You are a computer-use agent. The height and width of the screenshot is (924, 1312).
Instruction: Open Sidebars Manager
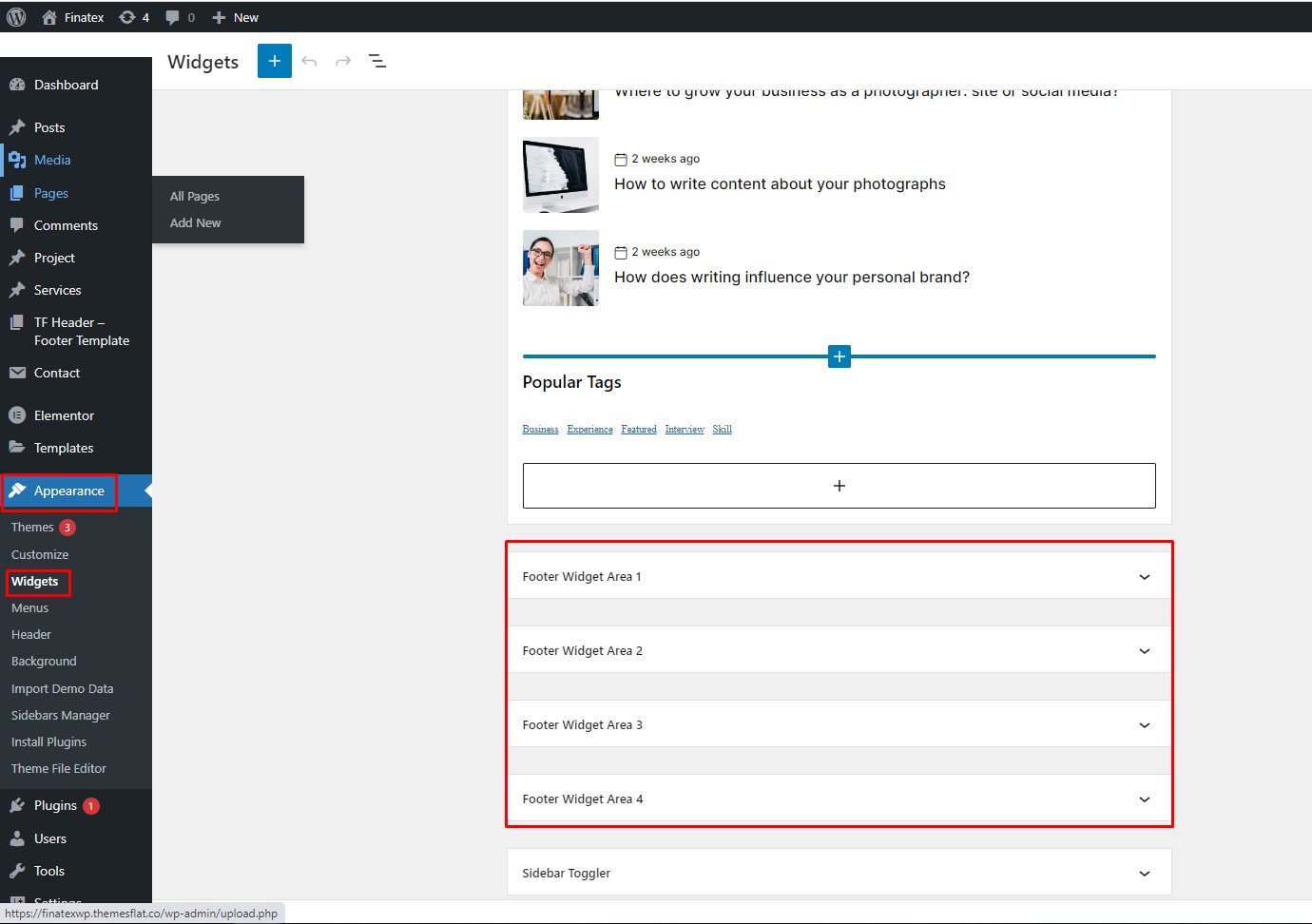[61, 715]
